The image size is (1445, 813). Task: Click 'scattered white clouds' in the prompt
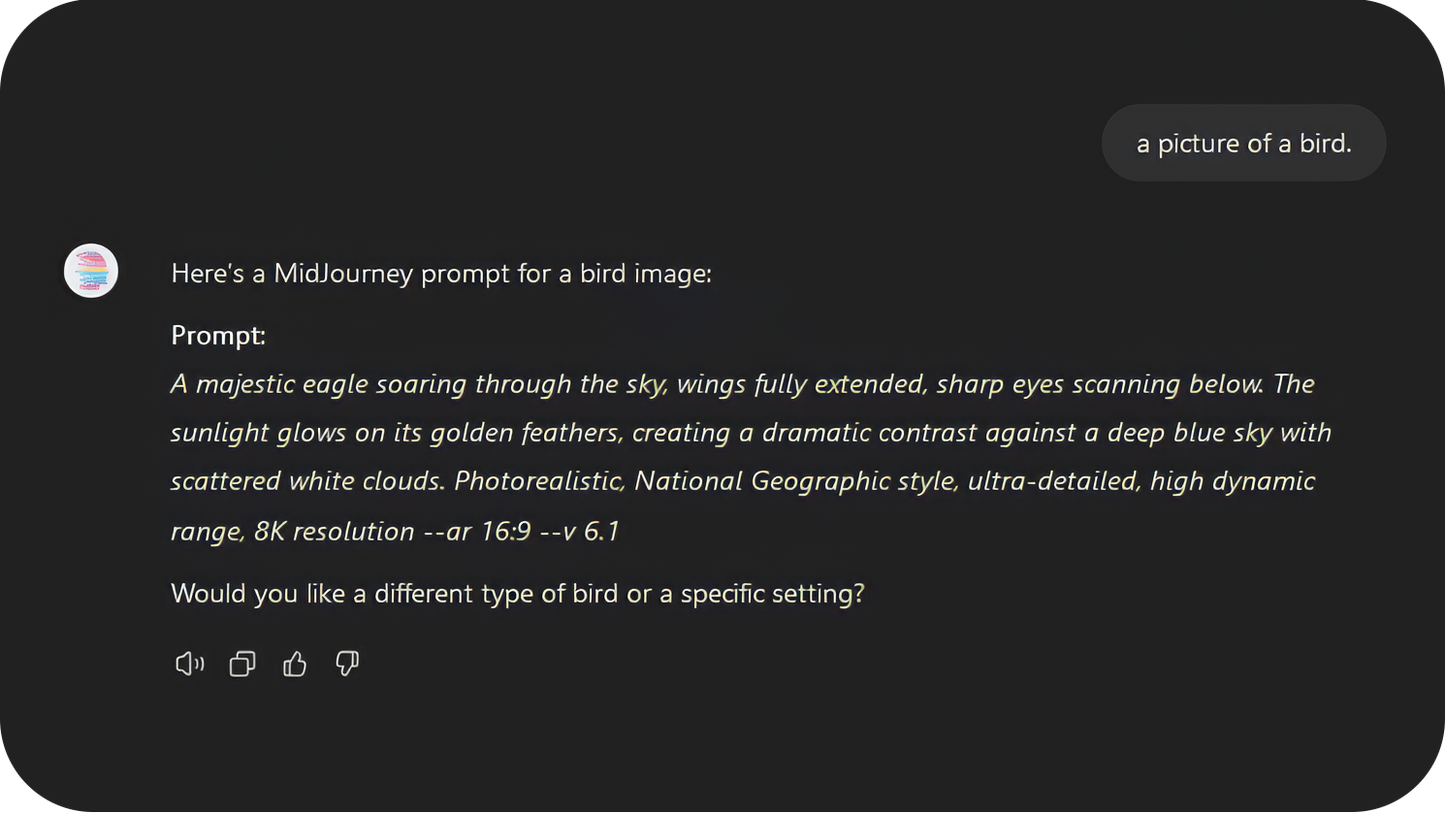(x=307, y=482)
